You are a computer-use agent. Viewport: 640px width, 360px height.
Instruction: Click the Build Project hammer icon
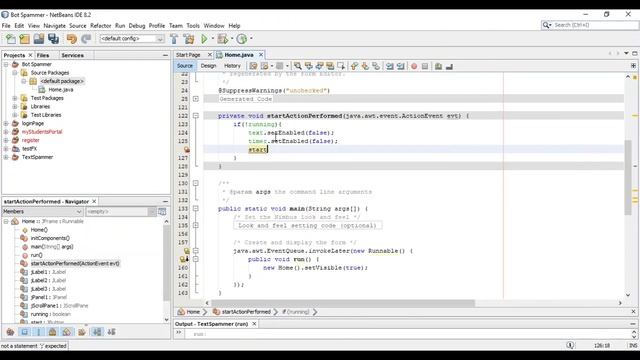174,39
